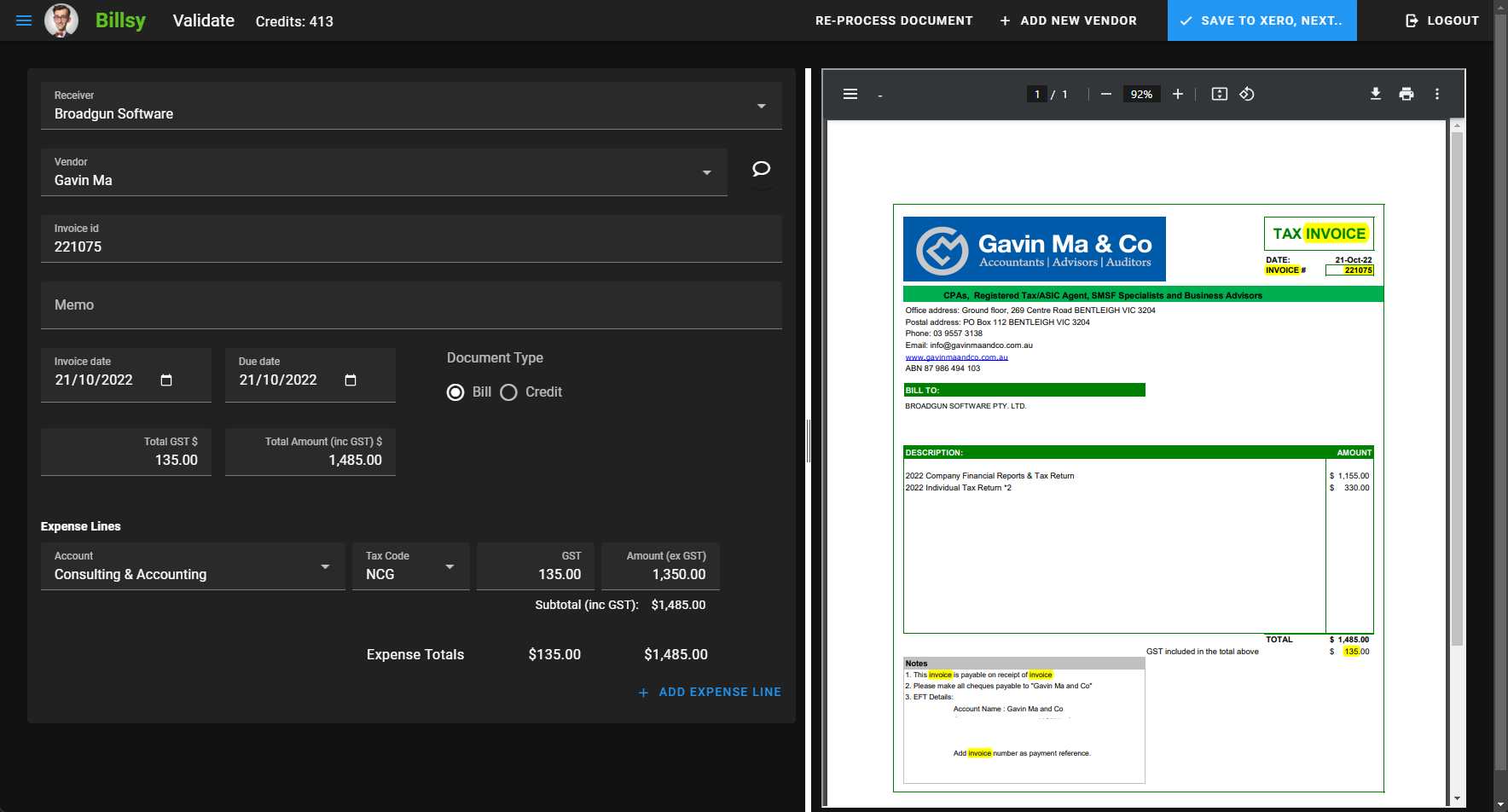Click the PDF page number box
The width and height of the screenshot is (1508, 812).
(1037, 94)
